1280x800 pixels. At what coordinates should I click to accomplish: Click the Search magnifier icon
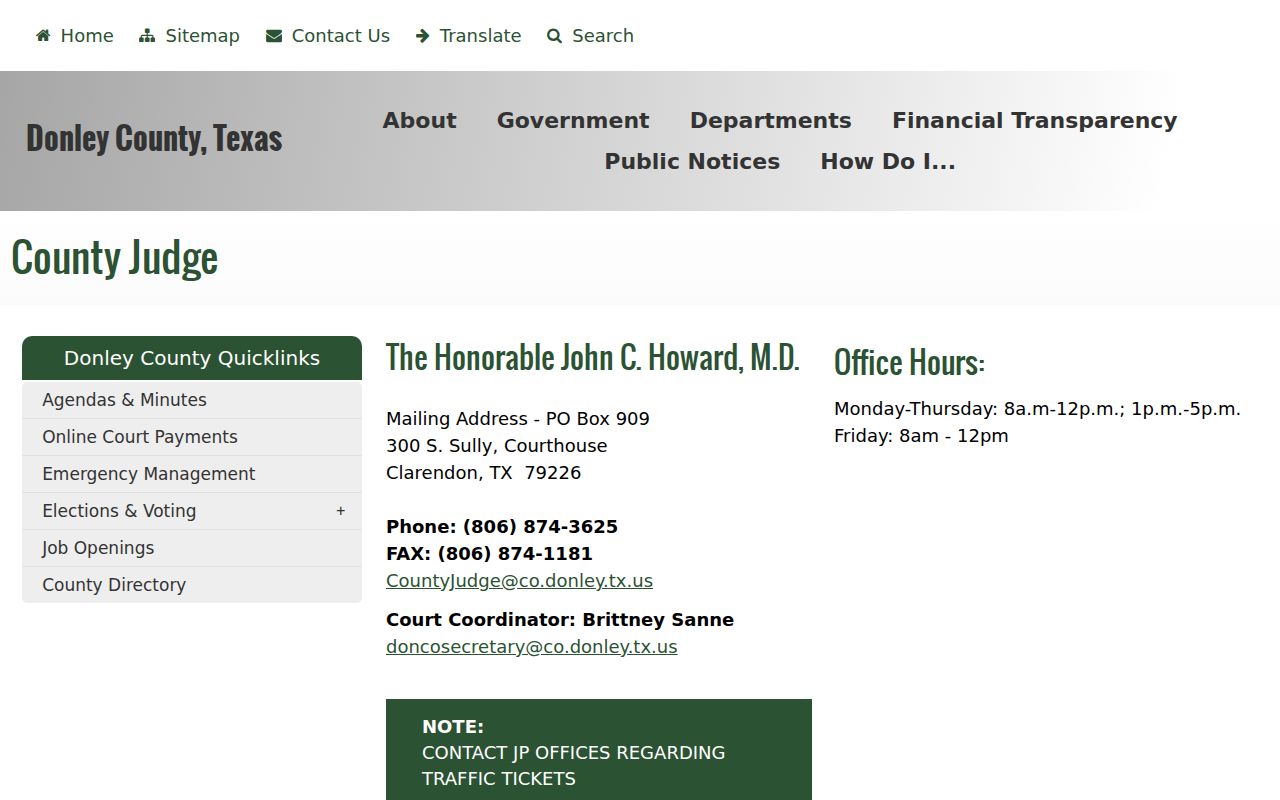point(555,36)
